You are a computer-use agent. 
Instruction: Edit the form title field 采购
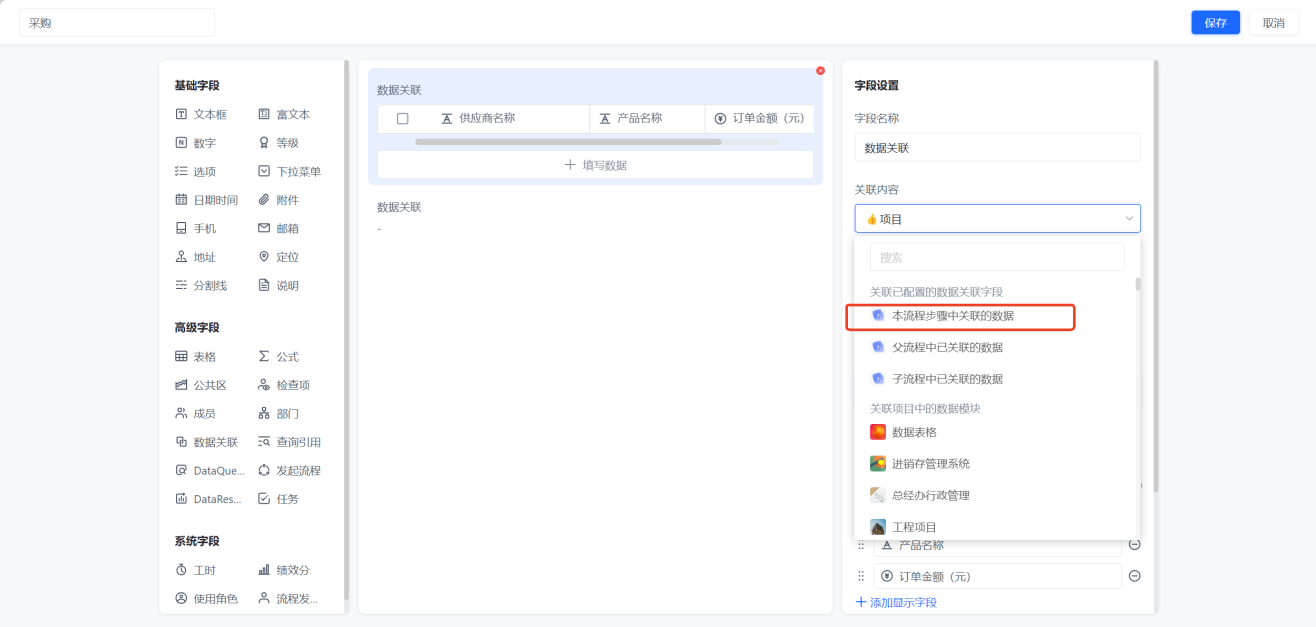(x=117, y=23)
